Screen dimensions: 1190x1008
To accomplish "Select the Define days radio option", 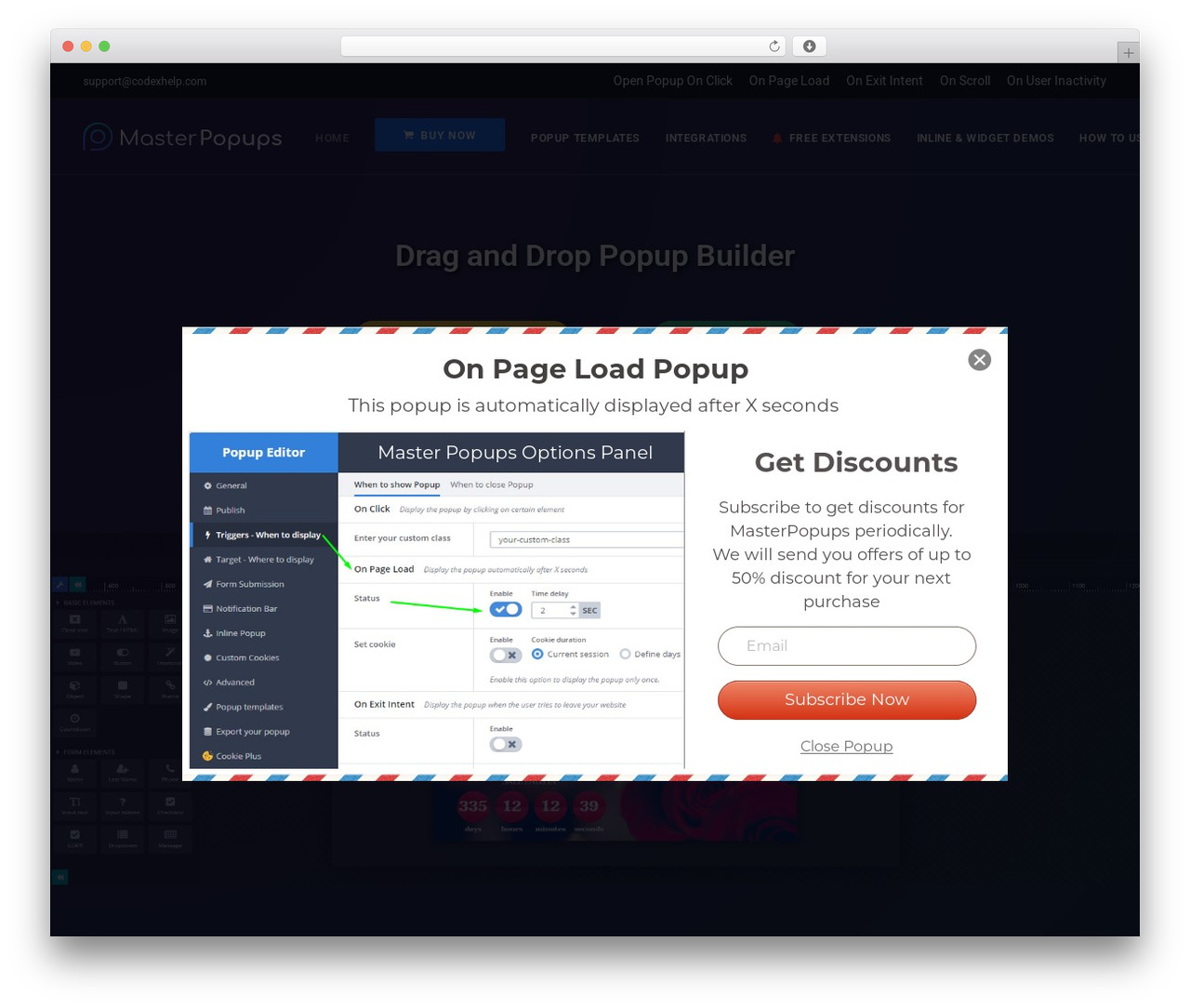I will click(625, 654).
